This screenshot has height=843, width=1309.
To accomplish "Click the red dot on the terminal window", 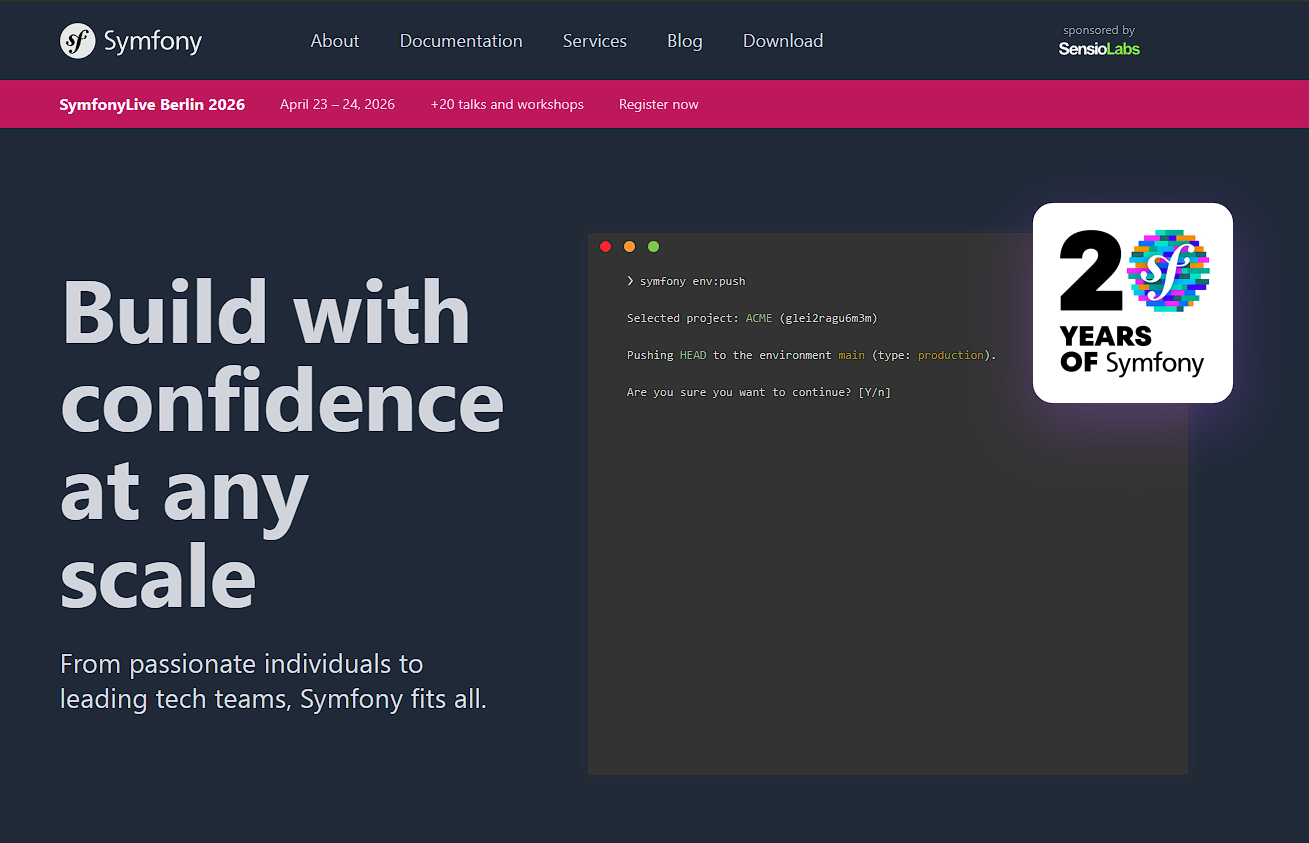I will click(x=605, y=246).
